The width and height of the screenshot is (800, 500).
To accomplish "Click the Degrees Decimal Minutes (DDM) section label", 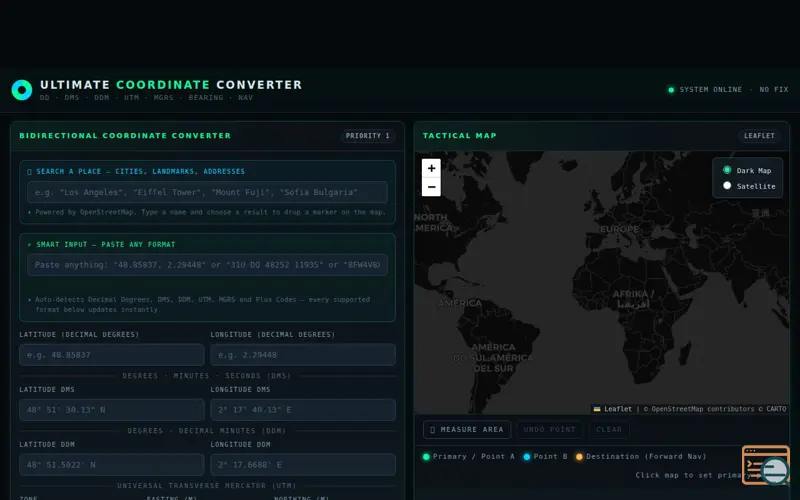I will coord(207,431).
